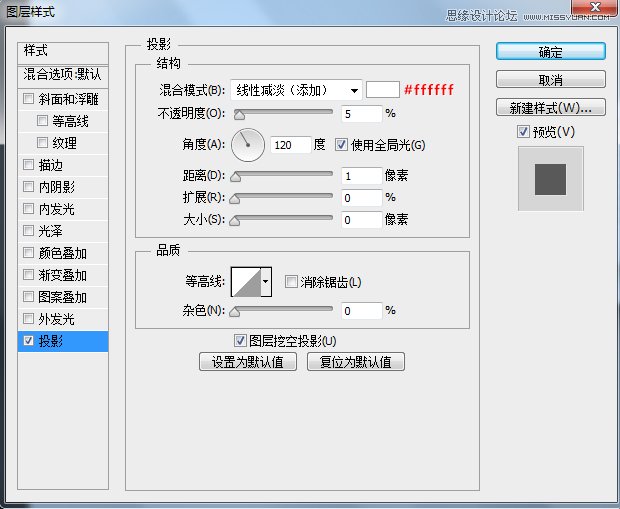This screenshot has height=509, width=620.
Task: Tick the 等高线 sub-option checkbox
Action: coord(42,120)
